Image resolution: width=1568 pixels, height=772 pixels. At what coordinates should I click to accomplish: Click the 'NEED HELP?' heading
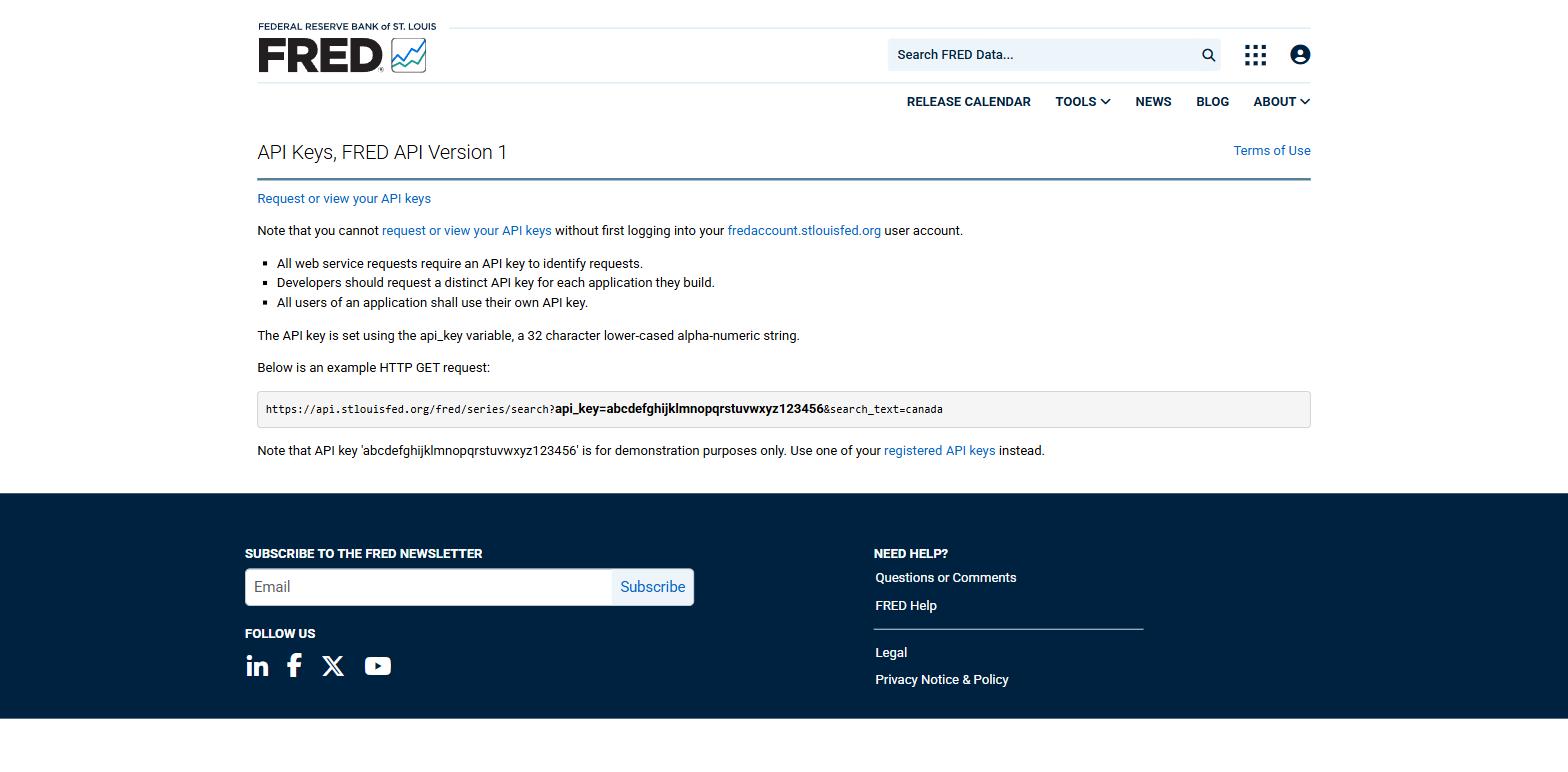pyautogui.click(x=911, y=554)
